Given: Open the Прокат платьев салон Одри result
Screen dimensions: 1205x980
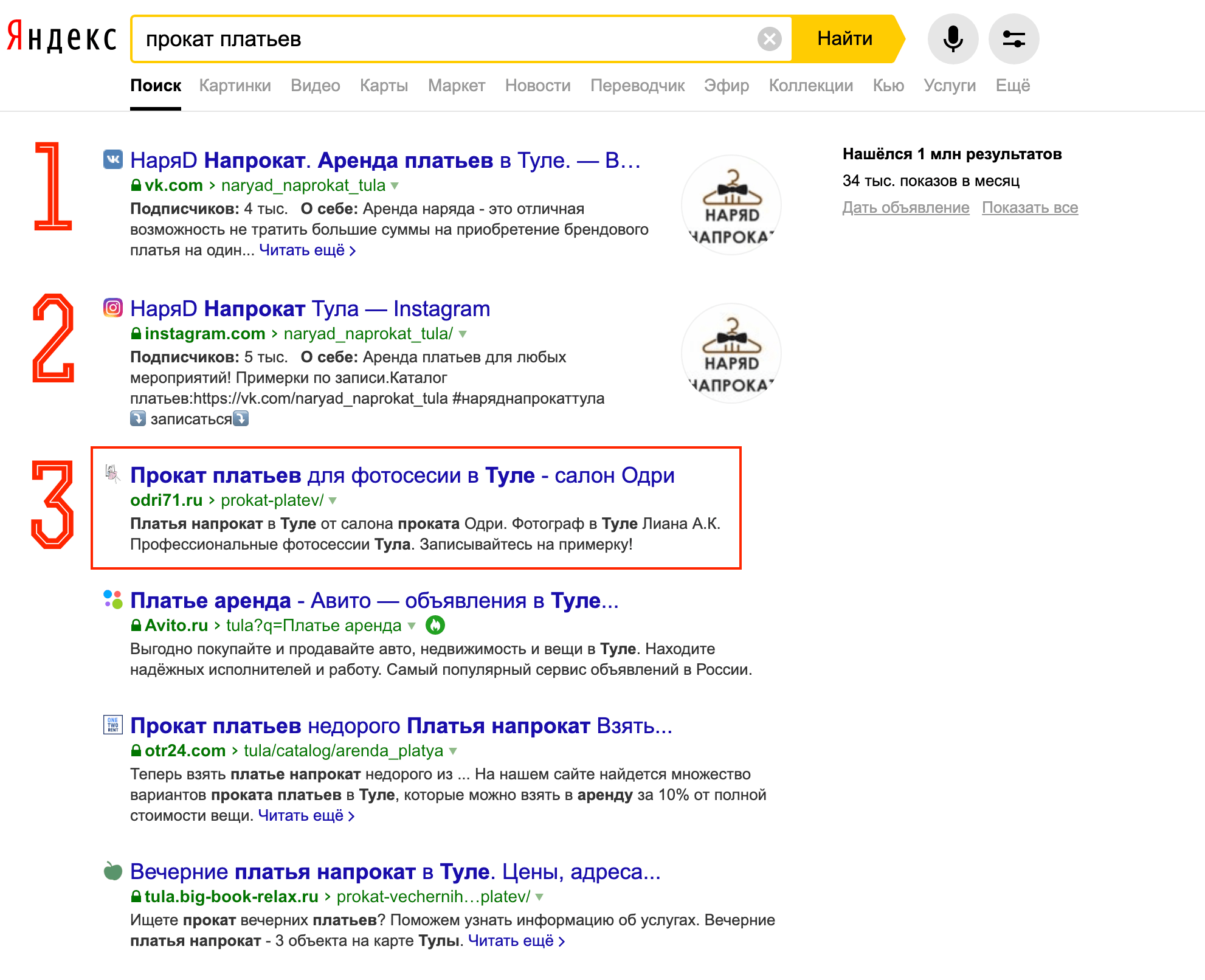Looking at the screenshot, I should (402, 475).
